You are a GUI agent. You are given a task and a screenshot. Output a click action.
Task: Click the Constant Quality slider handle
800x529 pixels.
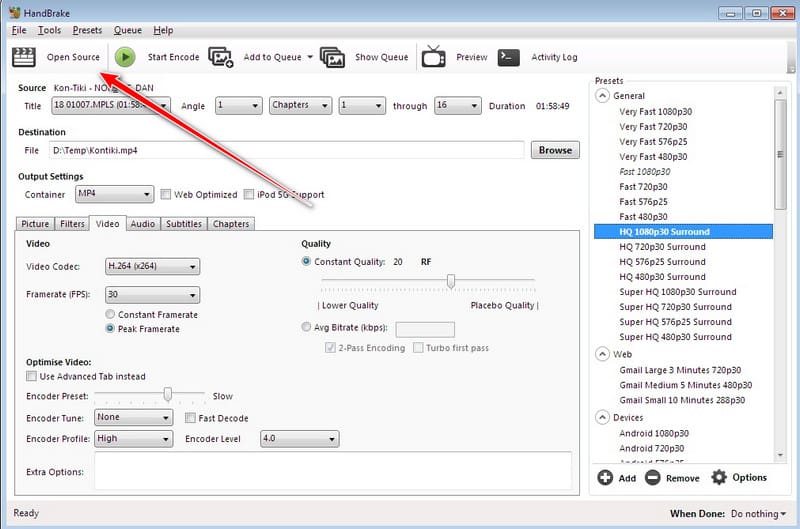452,281
